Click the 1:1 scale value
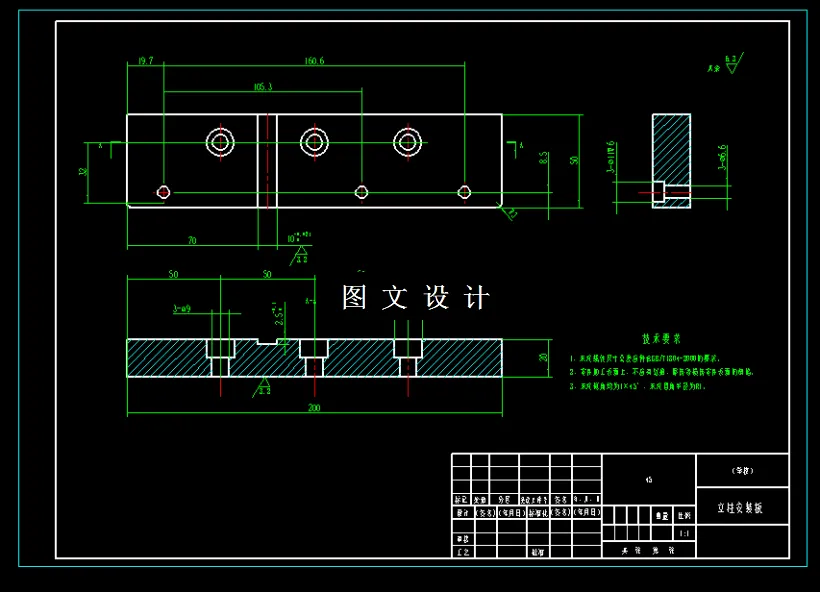820x592 pixels. pyautogui.click(x=684, y=533)
